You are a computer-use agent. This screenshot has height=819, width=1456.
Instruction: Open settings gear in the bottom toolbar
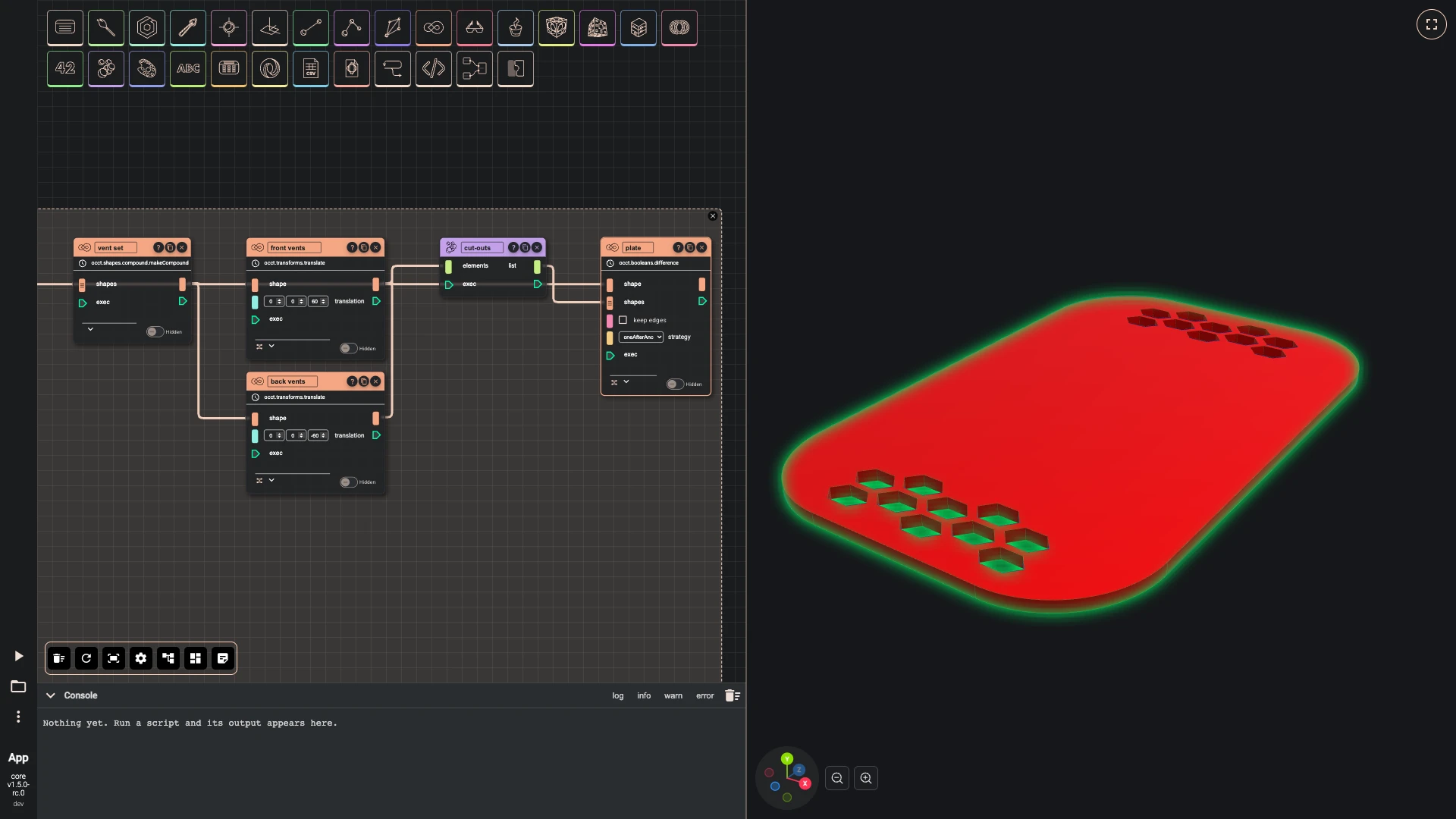141,658
